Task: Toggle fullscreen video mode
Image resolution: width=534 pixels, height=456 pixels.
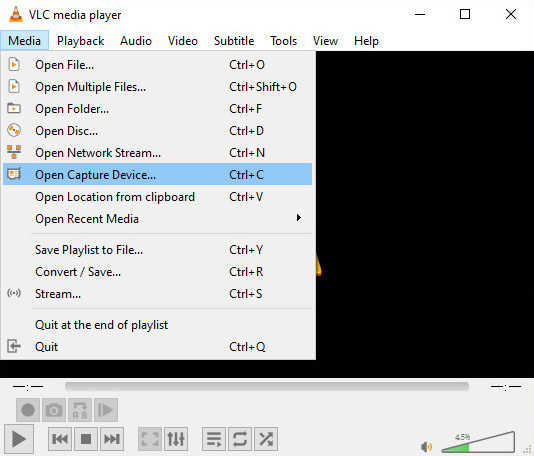Action: [x=150, y=439]
